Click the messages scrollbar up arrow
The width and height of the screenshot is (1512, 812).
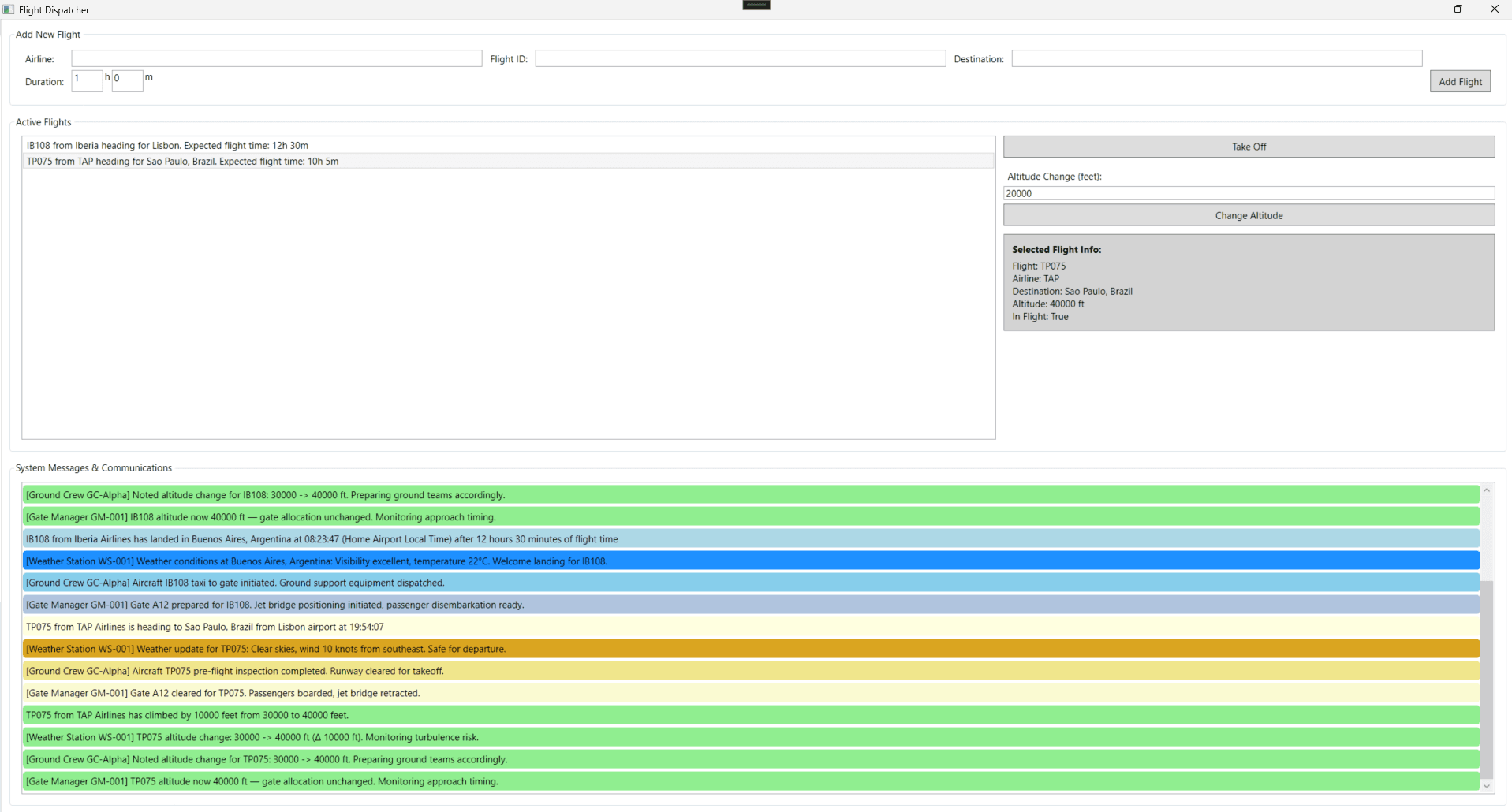1487,490
